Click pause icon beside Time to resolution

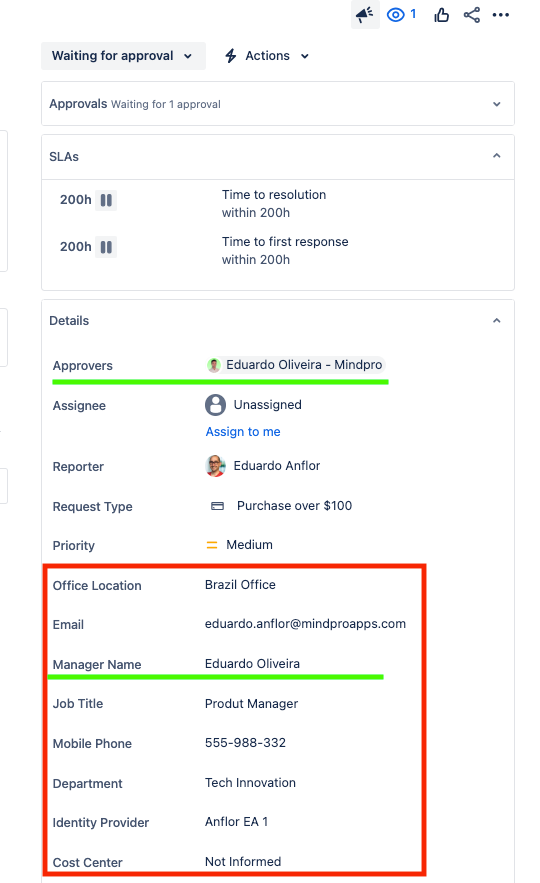[106, 200]
